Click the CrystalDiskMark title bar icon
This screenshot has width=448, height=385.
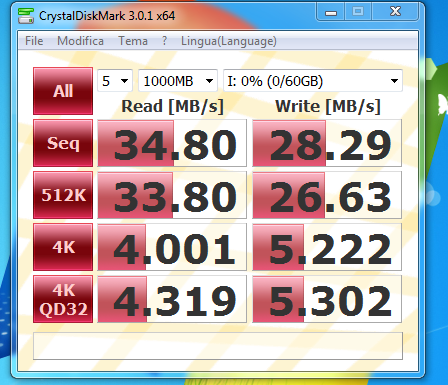coord(26,16)
